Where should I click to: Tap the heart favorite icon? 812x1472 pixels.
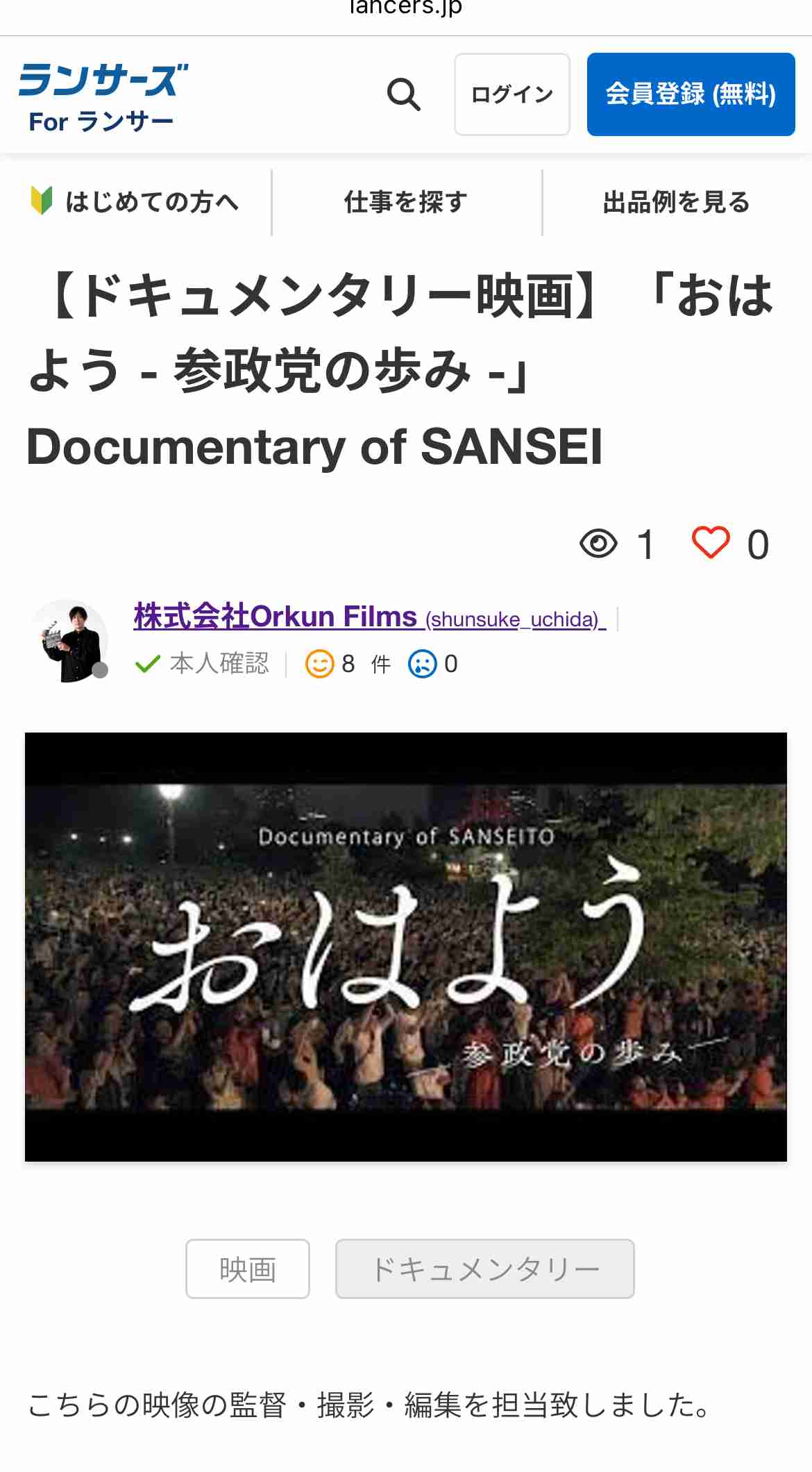[711, 542]
